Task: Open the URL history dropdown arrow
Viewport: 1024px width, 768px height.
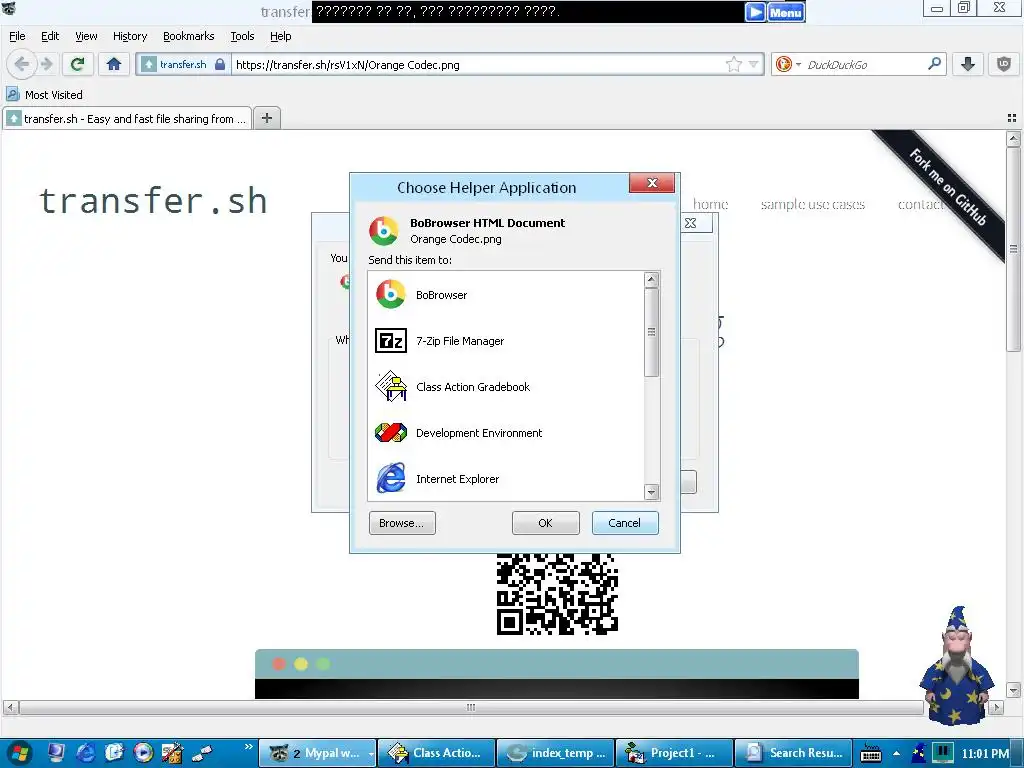Action: click(754, 64)
